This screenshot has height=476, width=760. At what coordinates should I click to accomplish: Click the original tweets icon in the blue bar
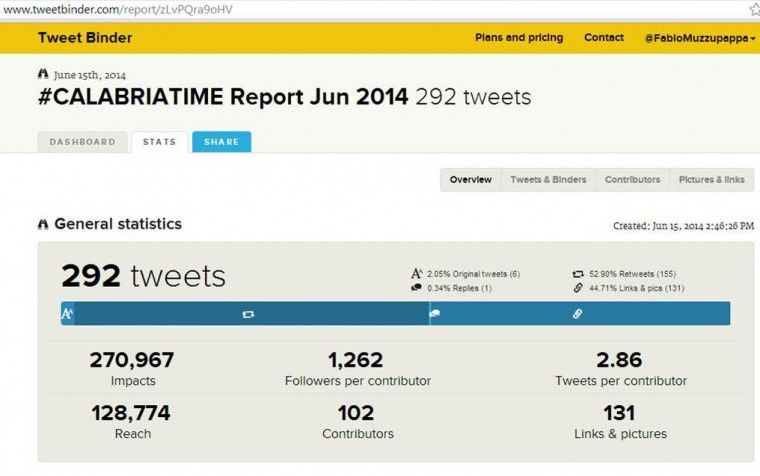pos(67,314)
